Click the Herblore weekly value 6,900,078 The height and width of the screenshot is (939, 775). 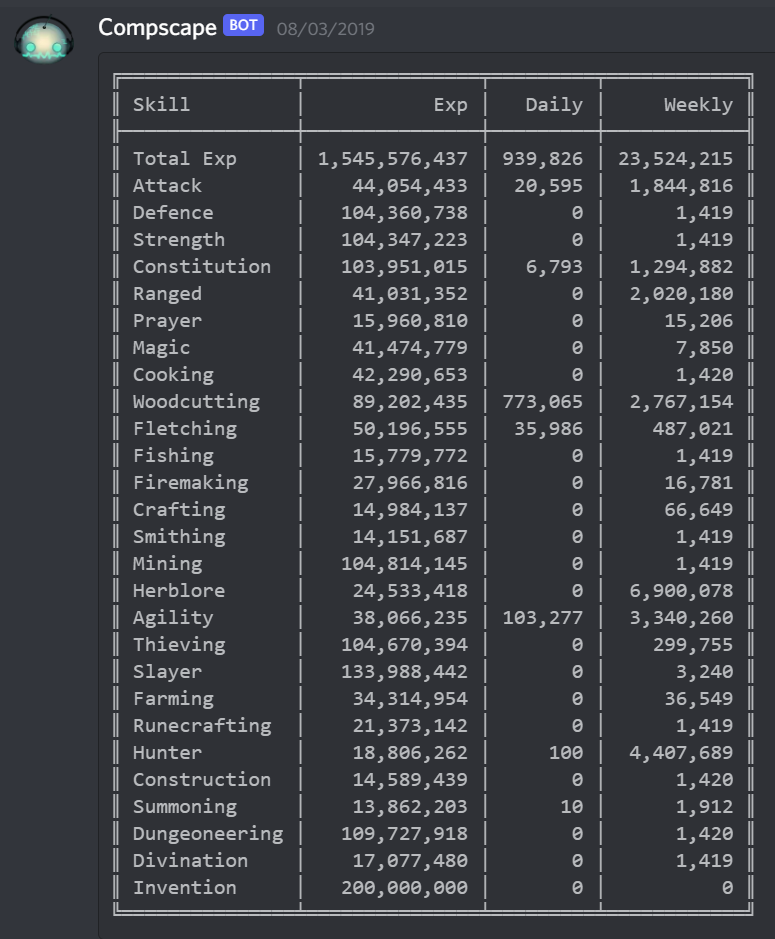680,590
